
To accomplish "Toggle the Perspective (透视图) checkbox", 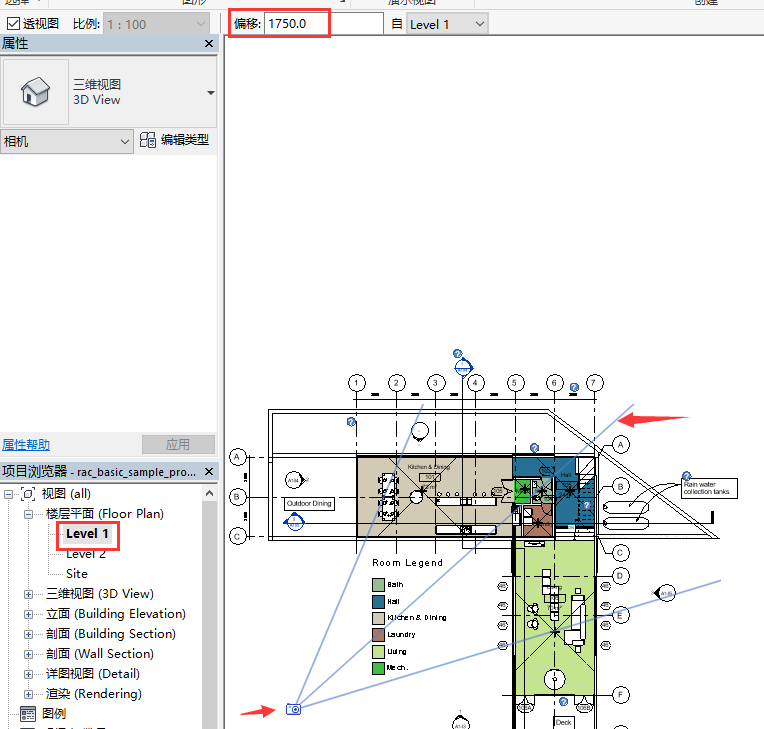I will click(x=13, y=23).
